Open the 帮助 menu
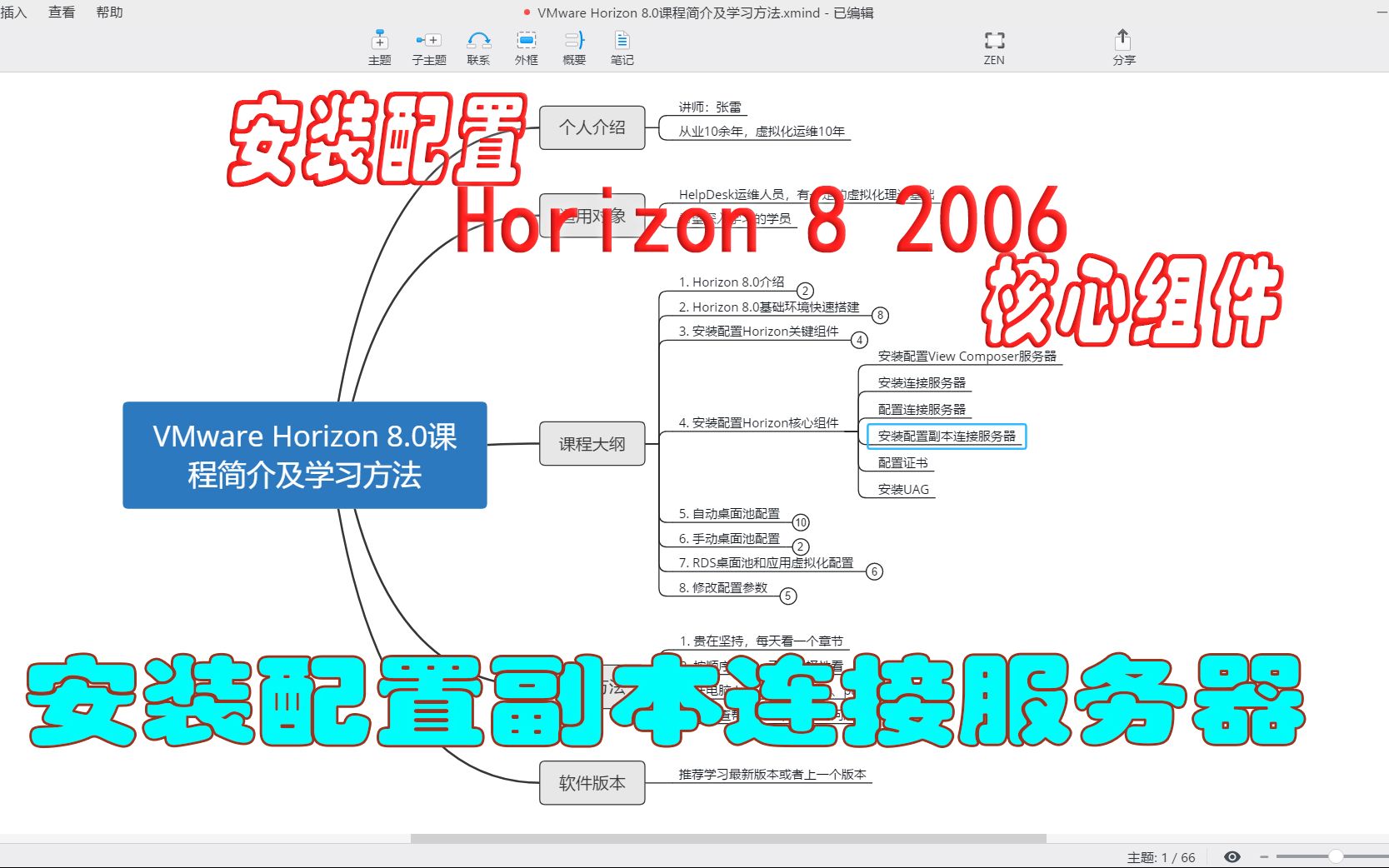 tap(109, 12)
